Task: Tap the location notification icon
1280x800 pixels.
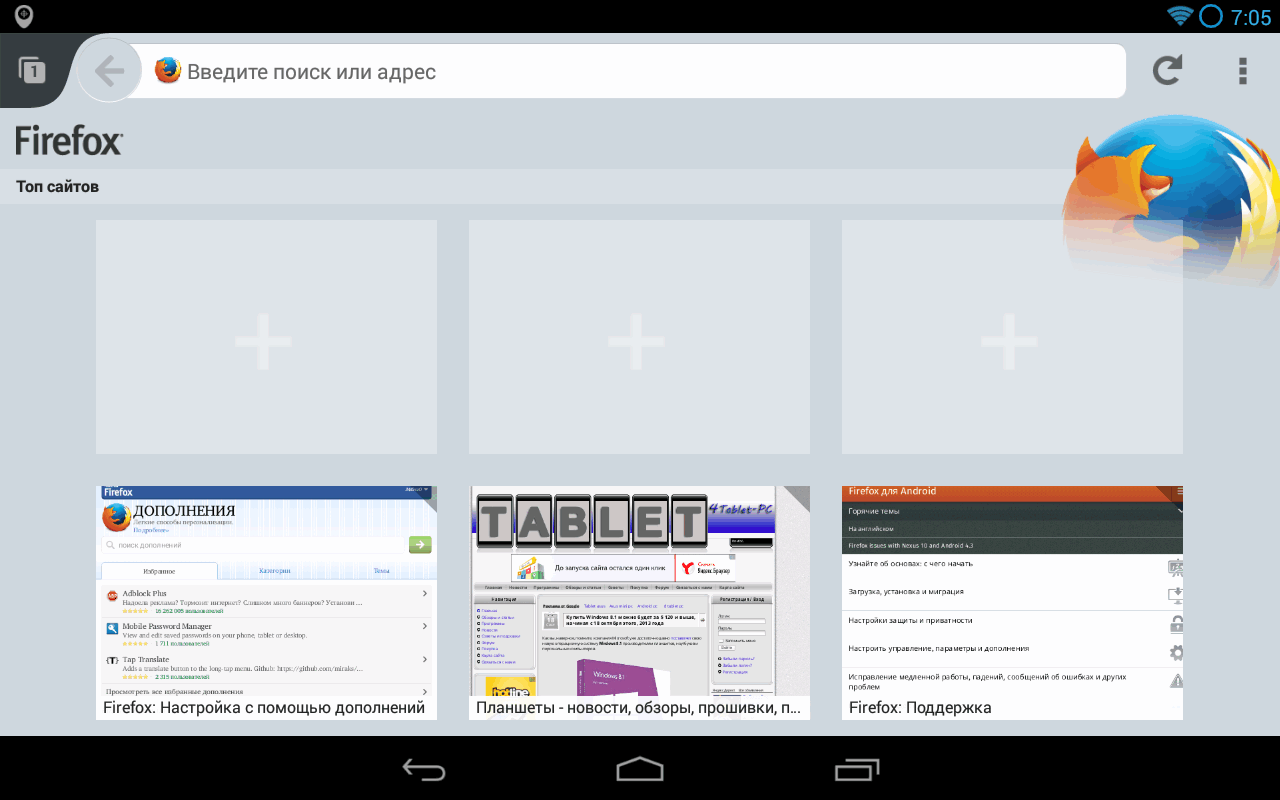Action: click(x=23, y=16)
